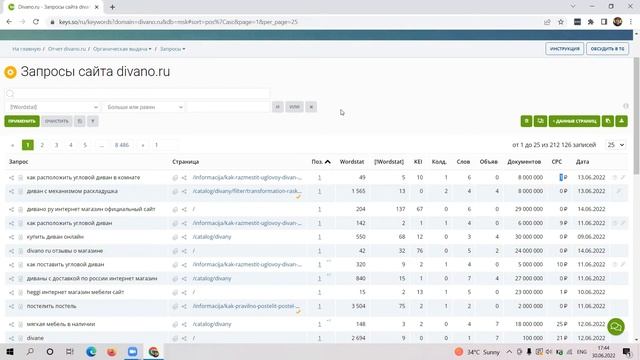The height and width of the screenshot is (360, 640).
Task: Click the ОЧИСТИТЬ filter button
Action: pyautogui.click(x=57, y=121)
